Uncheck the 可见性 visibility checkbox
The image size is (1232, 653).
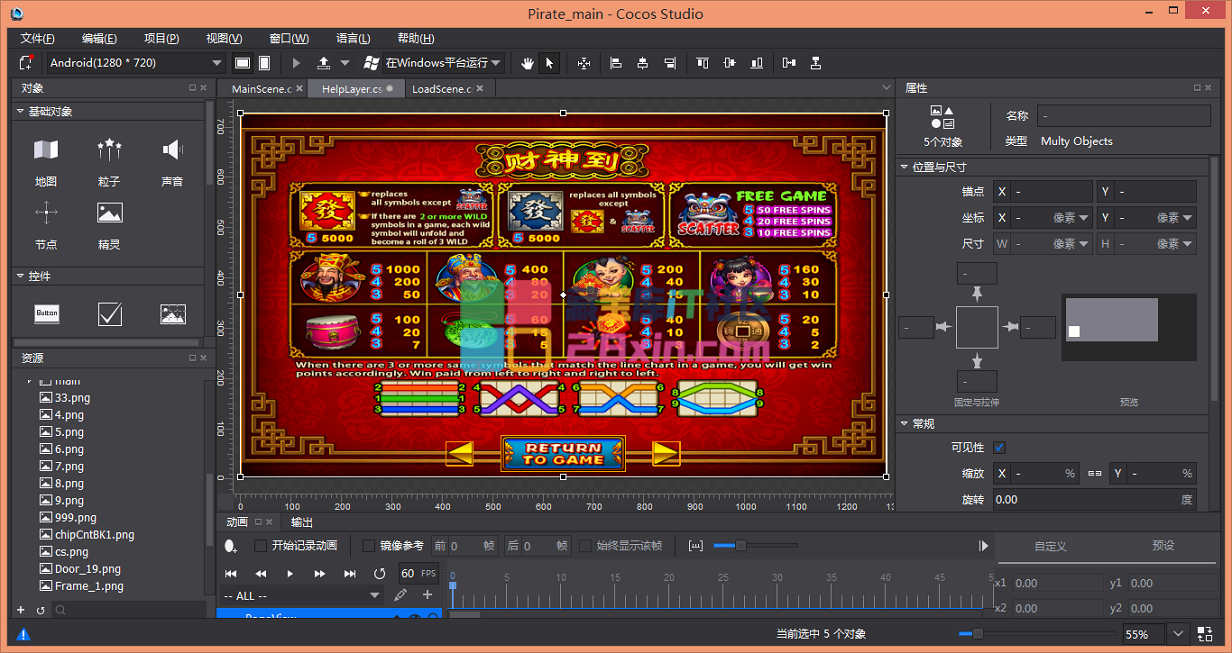pos(999,447)
